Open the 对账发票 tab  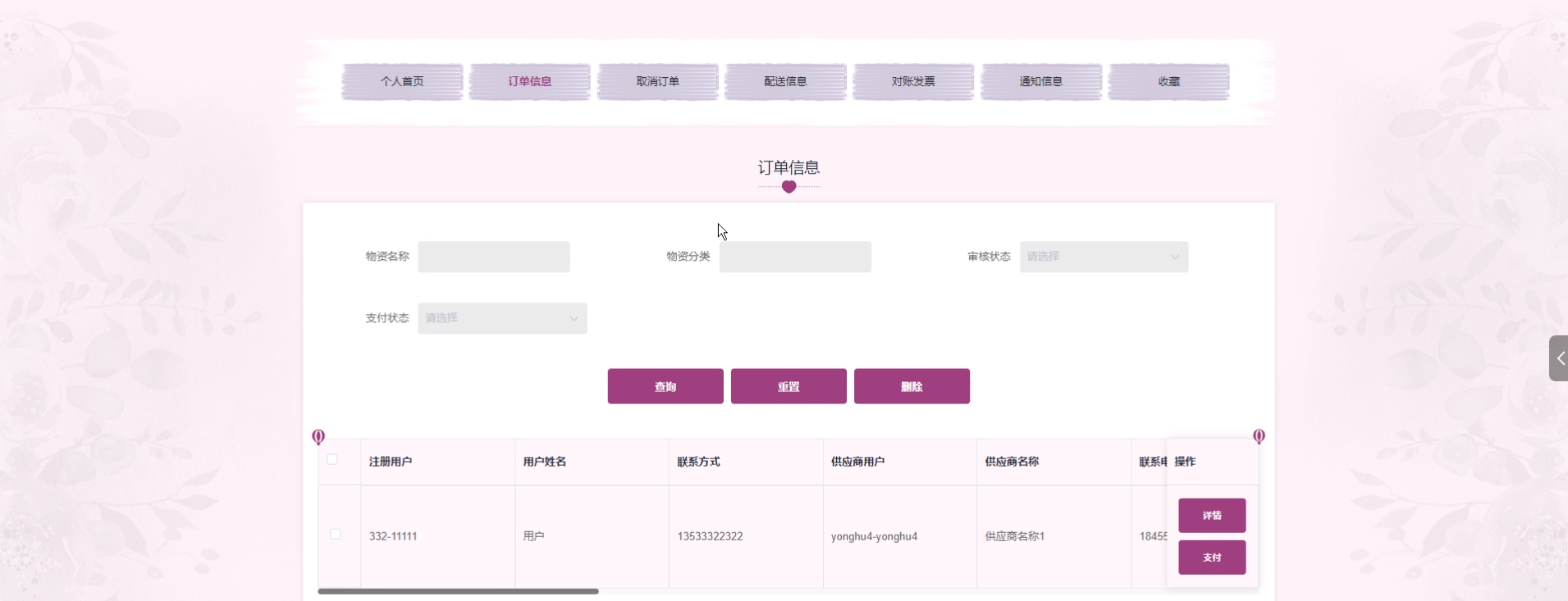(913, 81)
